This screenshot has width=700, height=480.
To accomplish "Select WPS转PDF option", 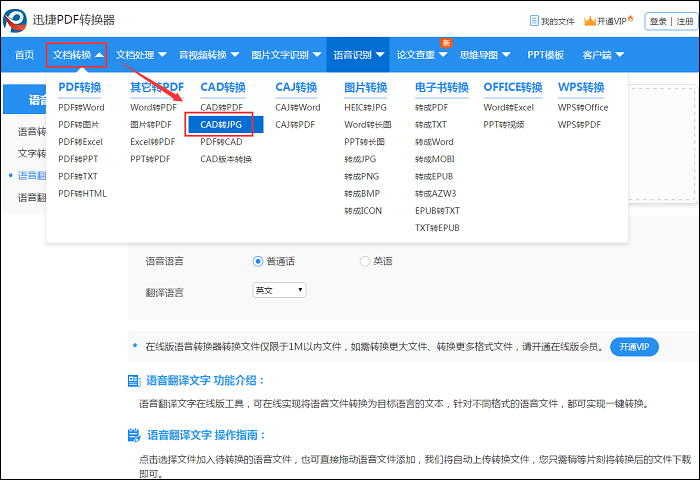I will [579, 125].
